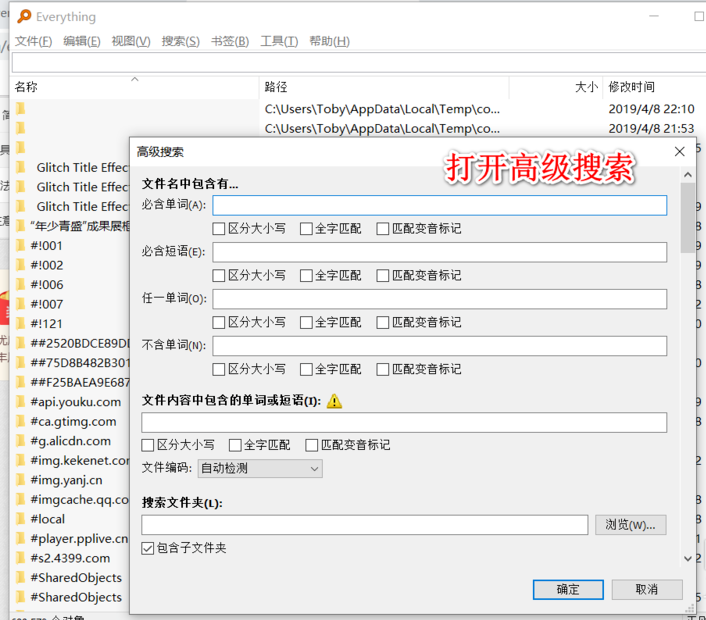
Task: Click folder icon beside #api.youku.com
Action: (x=20, y=402)
